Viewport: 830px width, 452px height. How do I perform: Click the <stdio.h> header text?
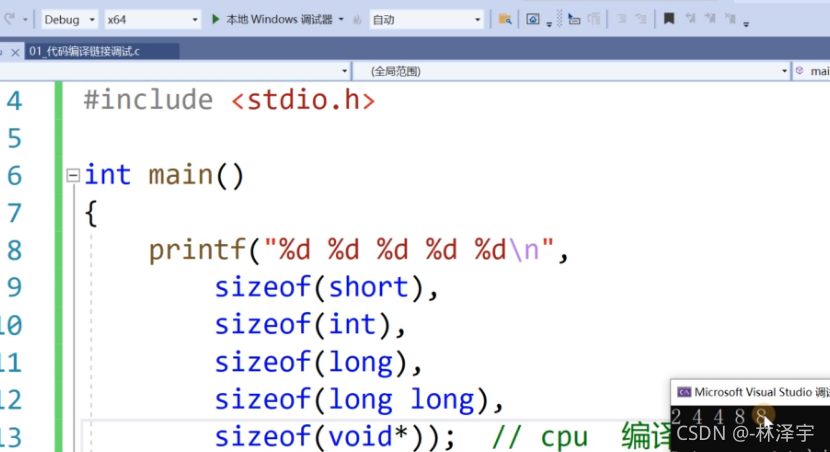[x=303, y=100]
